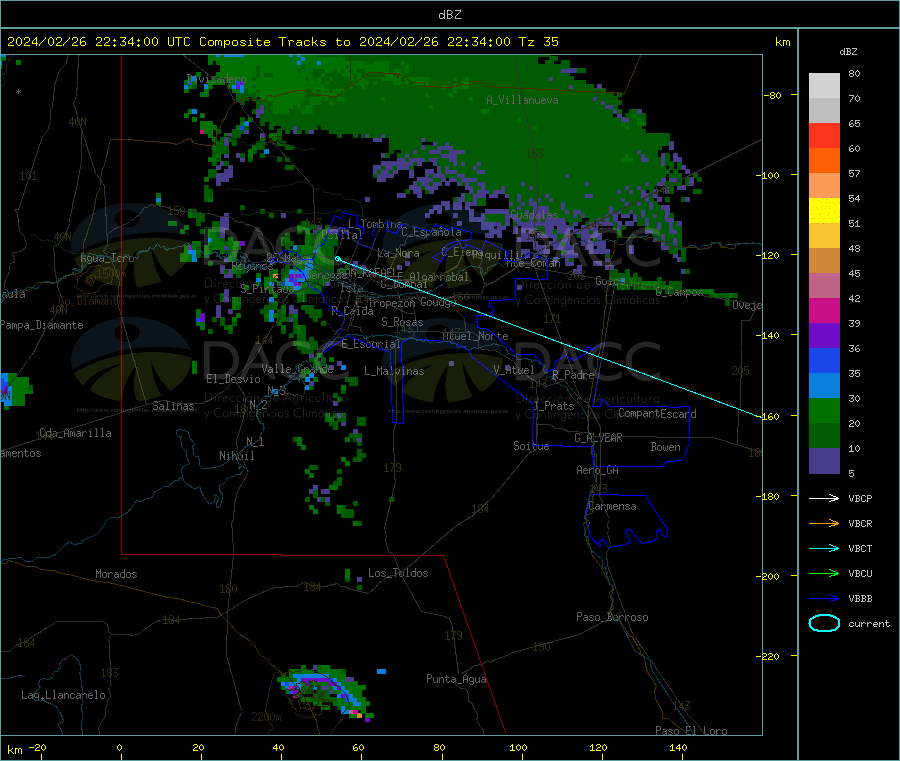This screenshot has width=900, height=761.
Task: Click the G_ALVEAR place label
Action: pyautogui.click(x=598, y=438)
